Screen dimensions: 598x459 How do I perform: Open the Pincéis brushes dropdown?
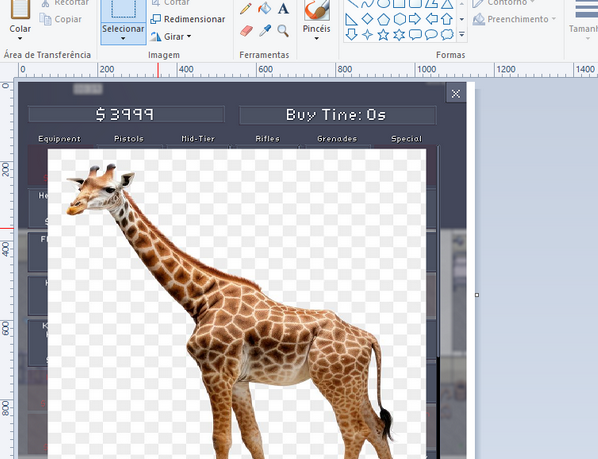(x=317, y=39)
